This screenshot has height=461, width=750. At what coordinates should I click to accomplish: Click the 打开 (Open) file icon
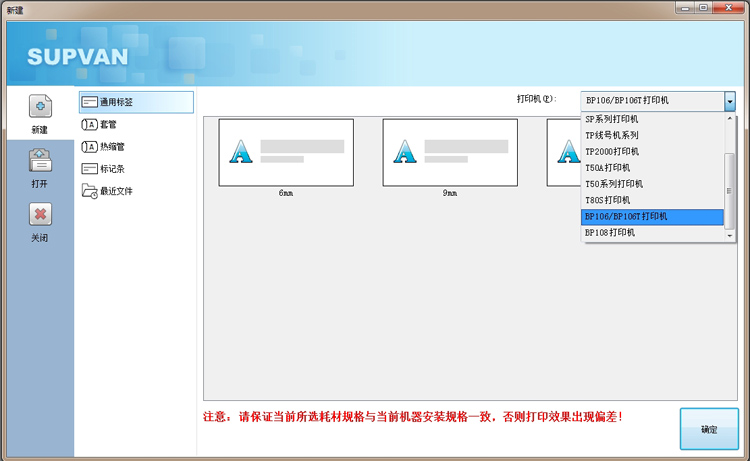click(x=39, y=162)
